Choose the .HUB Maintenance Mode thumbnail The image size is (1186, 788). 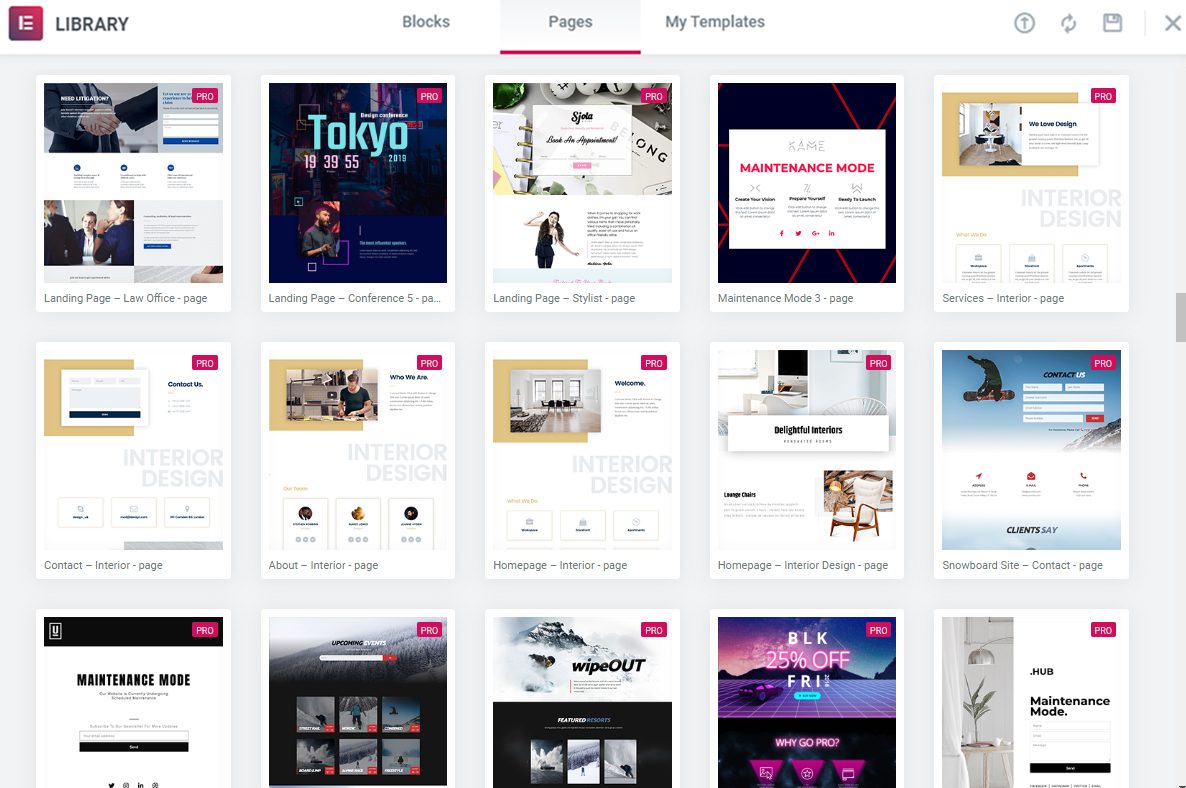tap(1032, 703)
